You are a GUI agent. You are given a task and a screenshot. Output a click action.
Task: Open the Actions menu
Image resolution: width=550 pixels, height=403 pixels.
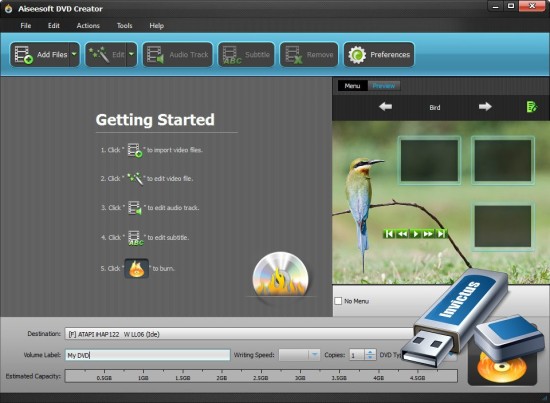tap(88, 26)
